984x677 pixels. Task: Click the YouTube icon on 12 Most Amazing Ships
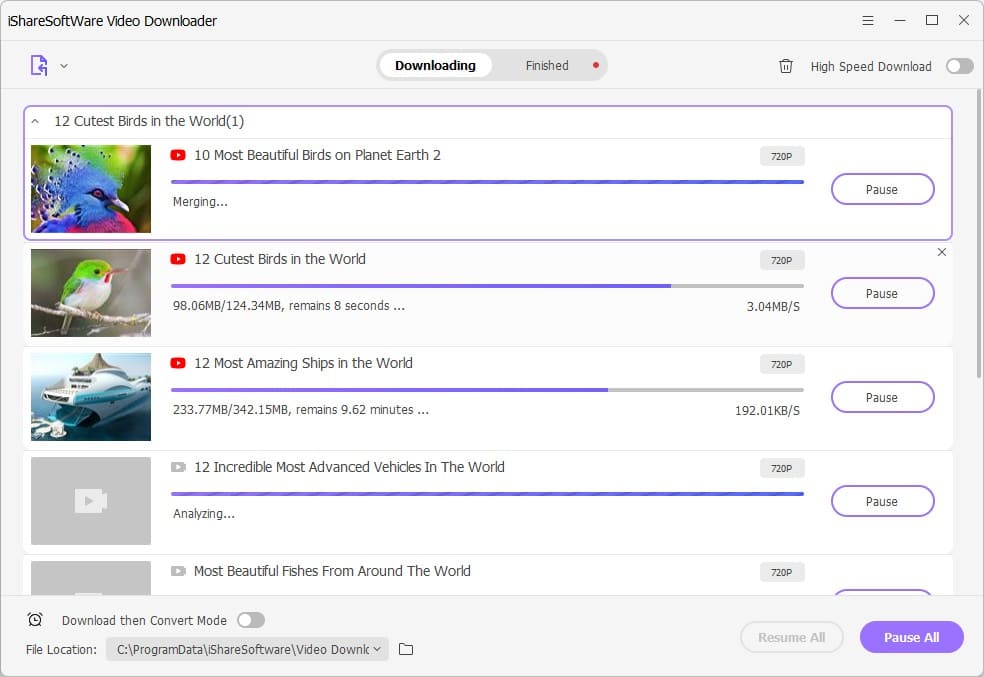178,363
